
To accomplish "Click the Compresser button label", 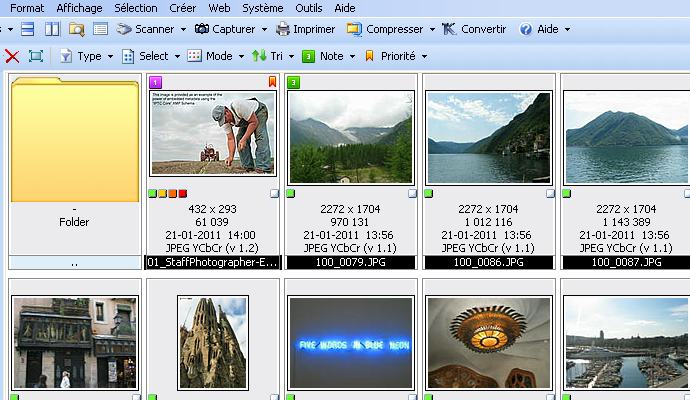I will pos(395,29).
